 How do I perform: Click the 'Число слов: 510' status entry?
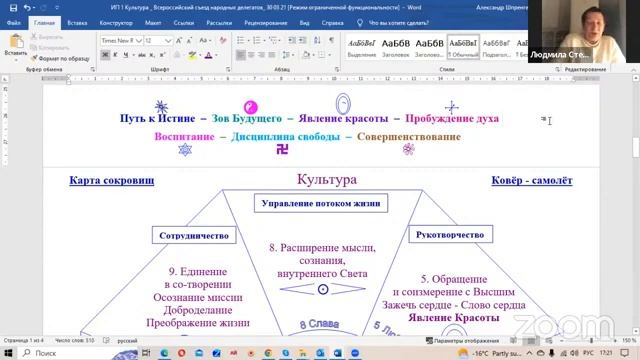[x=74, y=340]
